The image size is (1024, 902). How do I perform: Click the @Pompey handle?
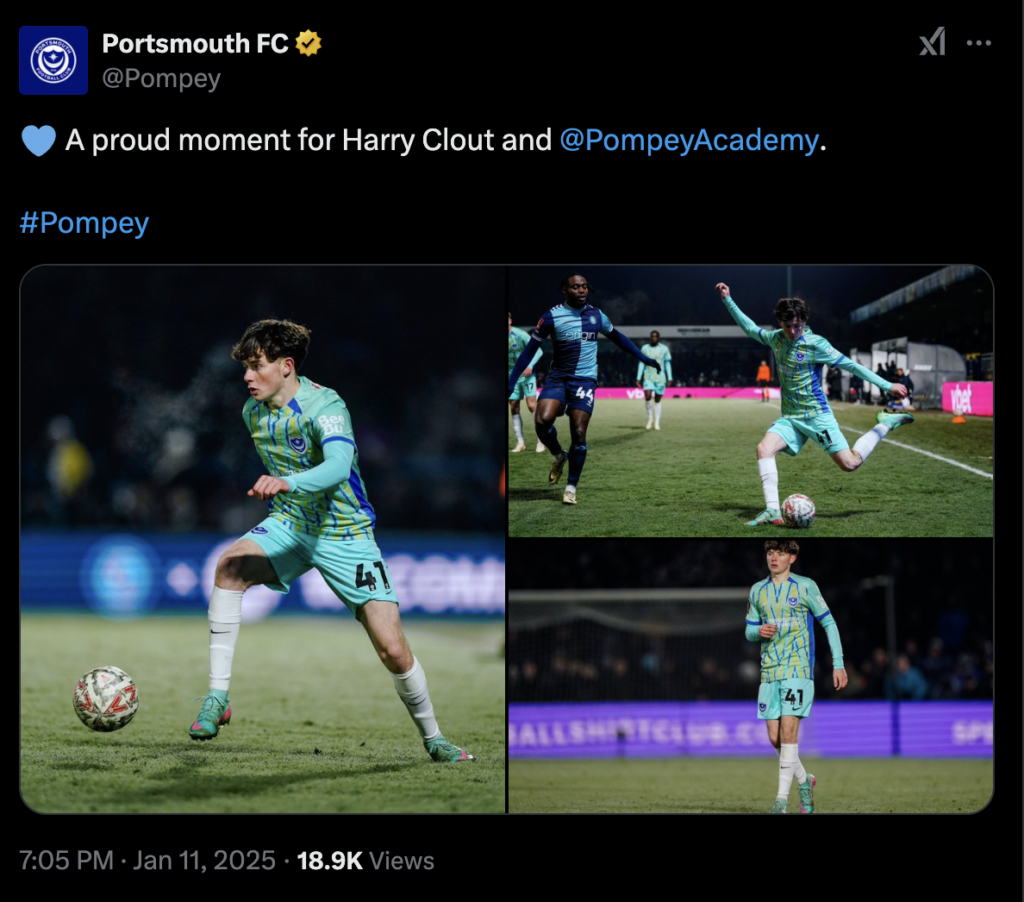pyautogui.click(x=161, y=79)
